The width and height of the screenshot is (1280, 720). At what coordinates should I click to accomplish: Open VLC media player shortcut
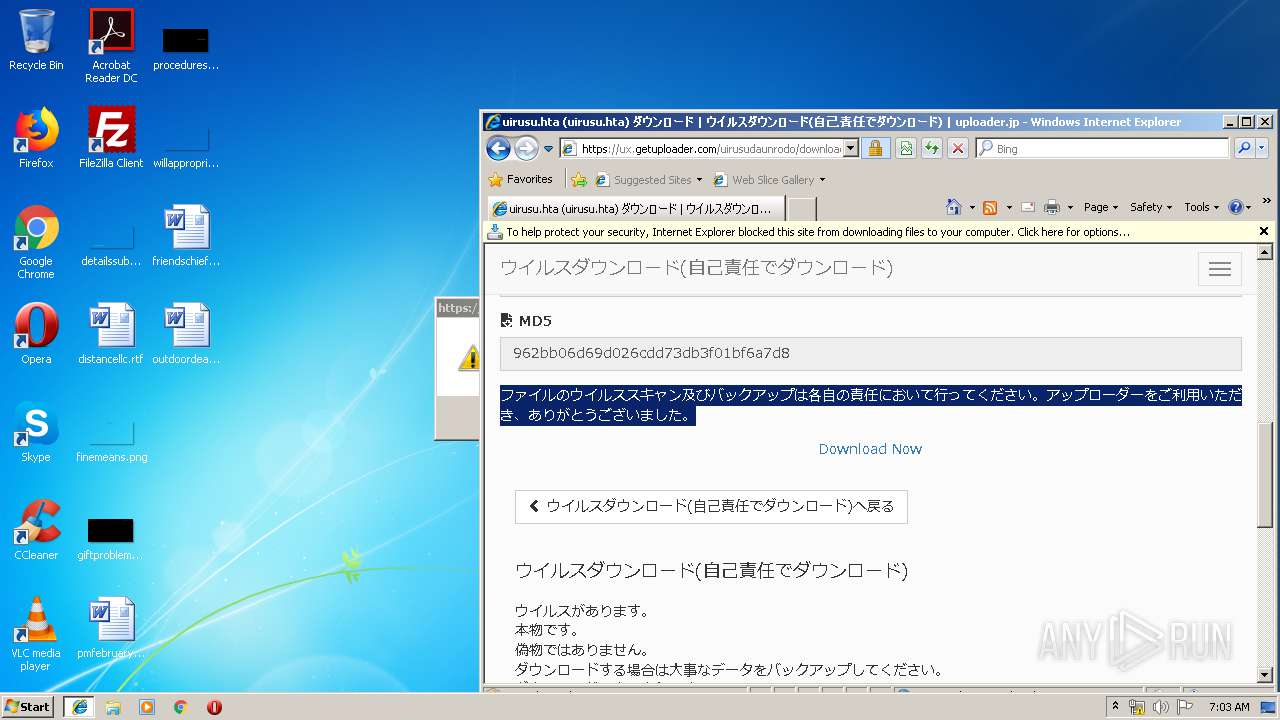coord(36,634)
